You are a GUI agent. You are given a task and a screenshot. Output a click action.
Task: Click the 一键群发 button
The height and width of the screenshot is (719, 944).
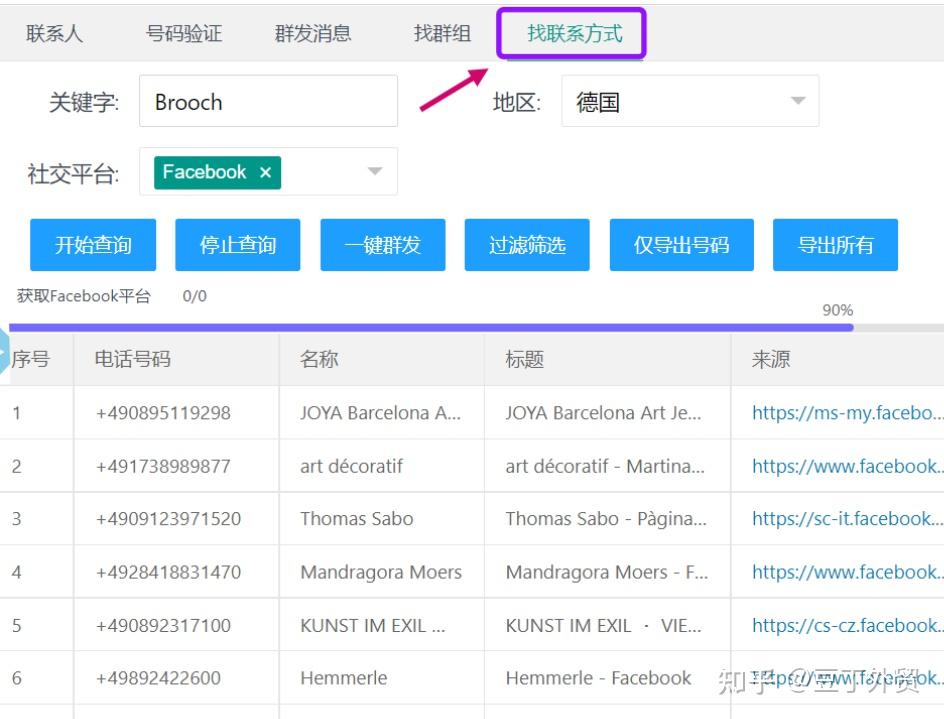click(383, 244)
